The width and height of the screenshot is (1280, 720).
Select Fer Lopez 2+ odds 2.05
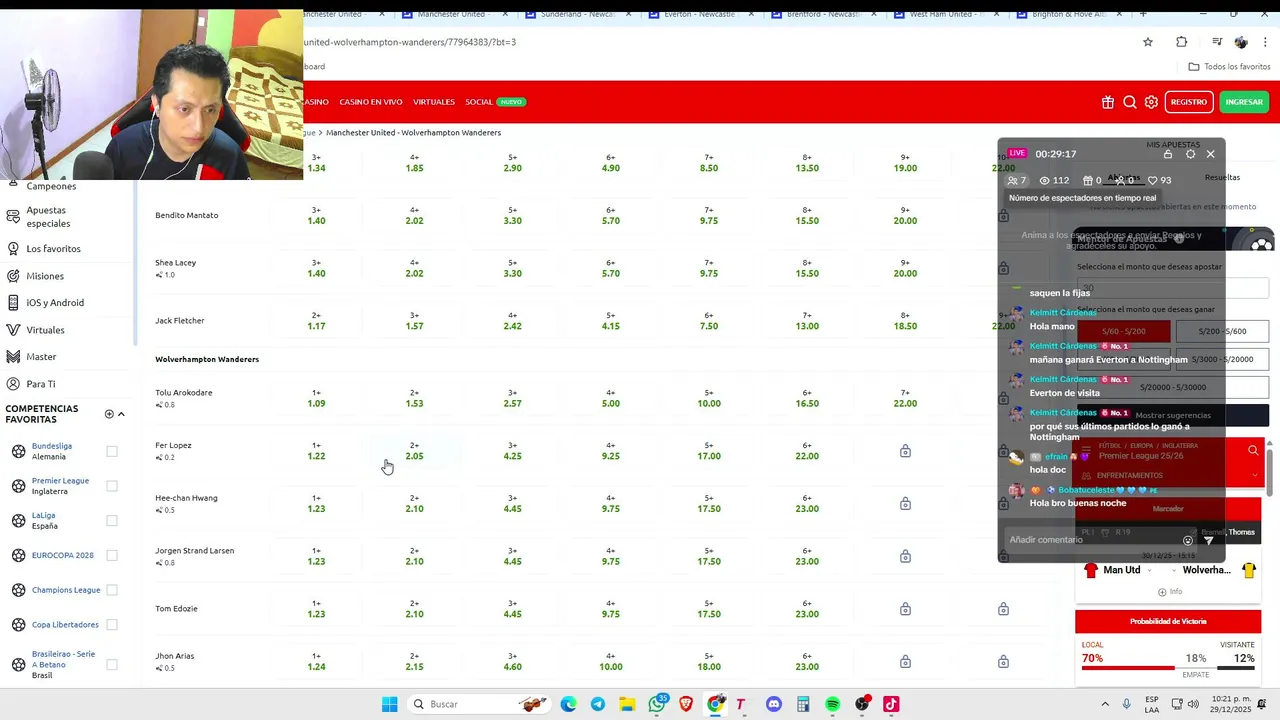point(415,451)
